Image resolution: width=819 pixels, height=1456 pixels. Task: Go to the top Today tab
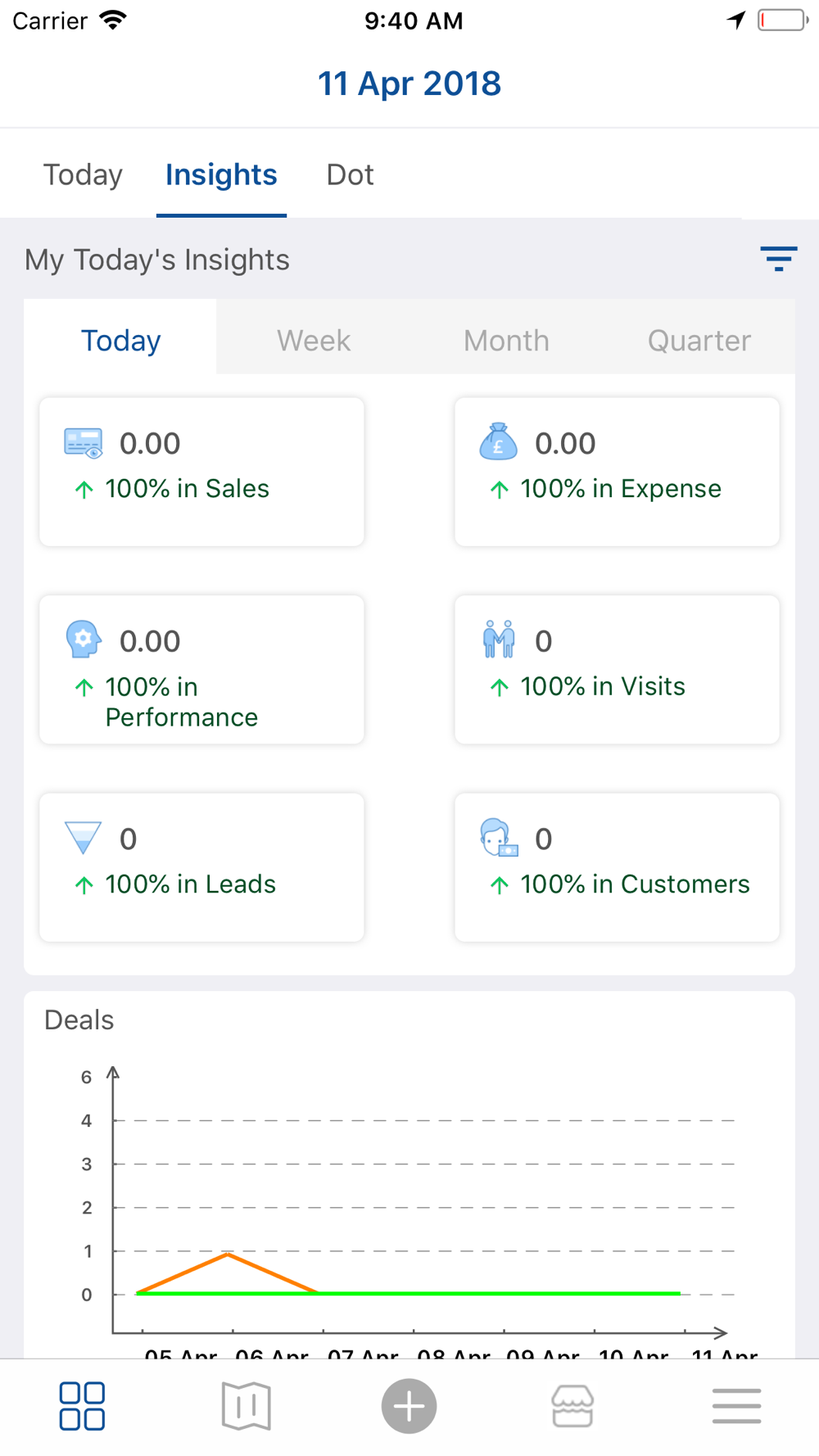point(83,174)
